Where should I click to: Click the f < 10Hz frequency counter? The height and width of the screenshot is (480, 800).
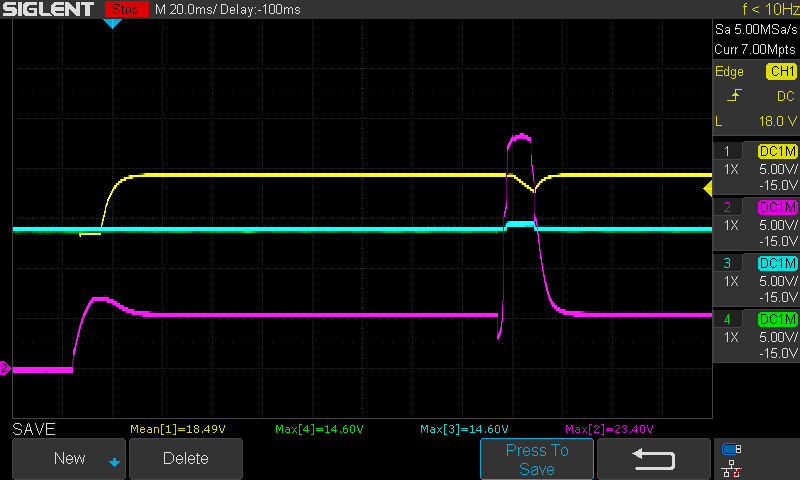(770, 9)
